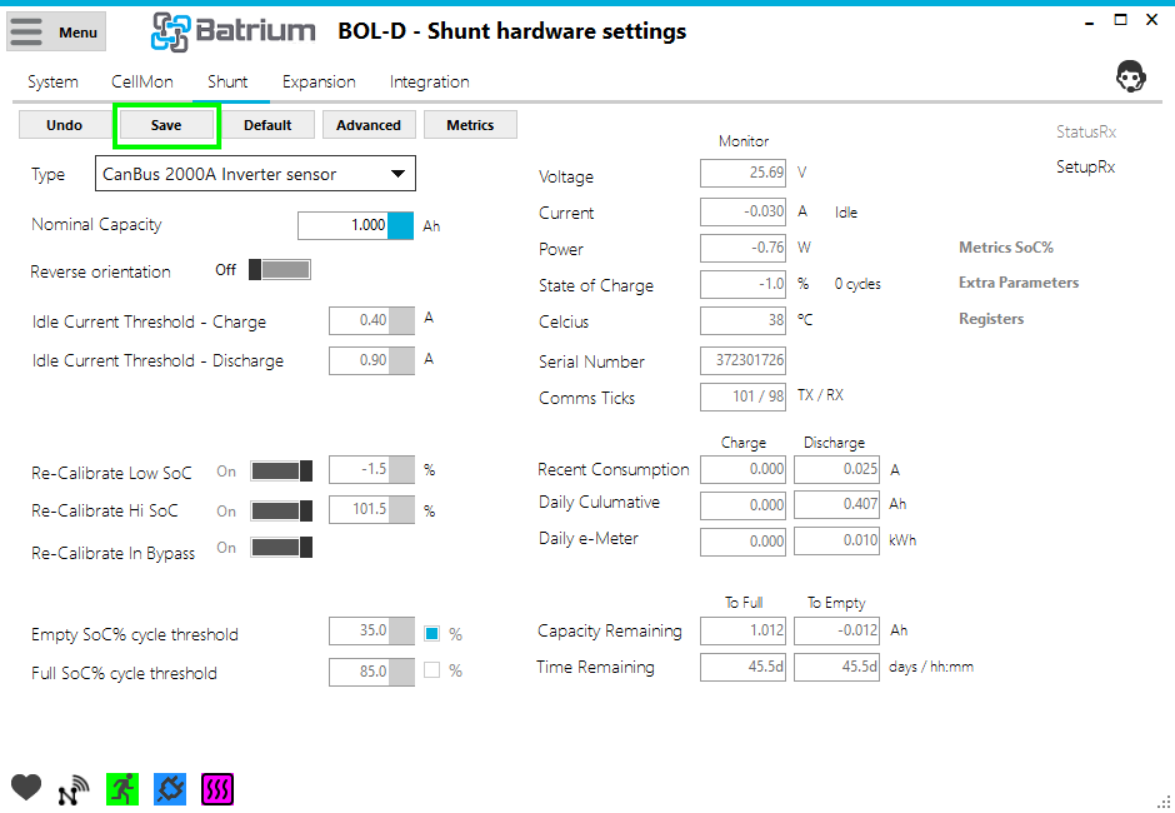The height and width of the screenshot is (813, 1175).
Task: Click the Recent Consumption Discharge value 0.025
Action: coord(837,469)
